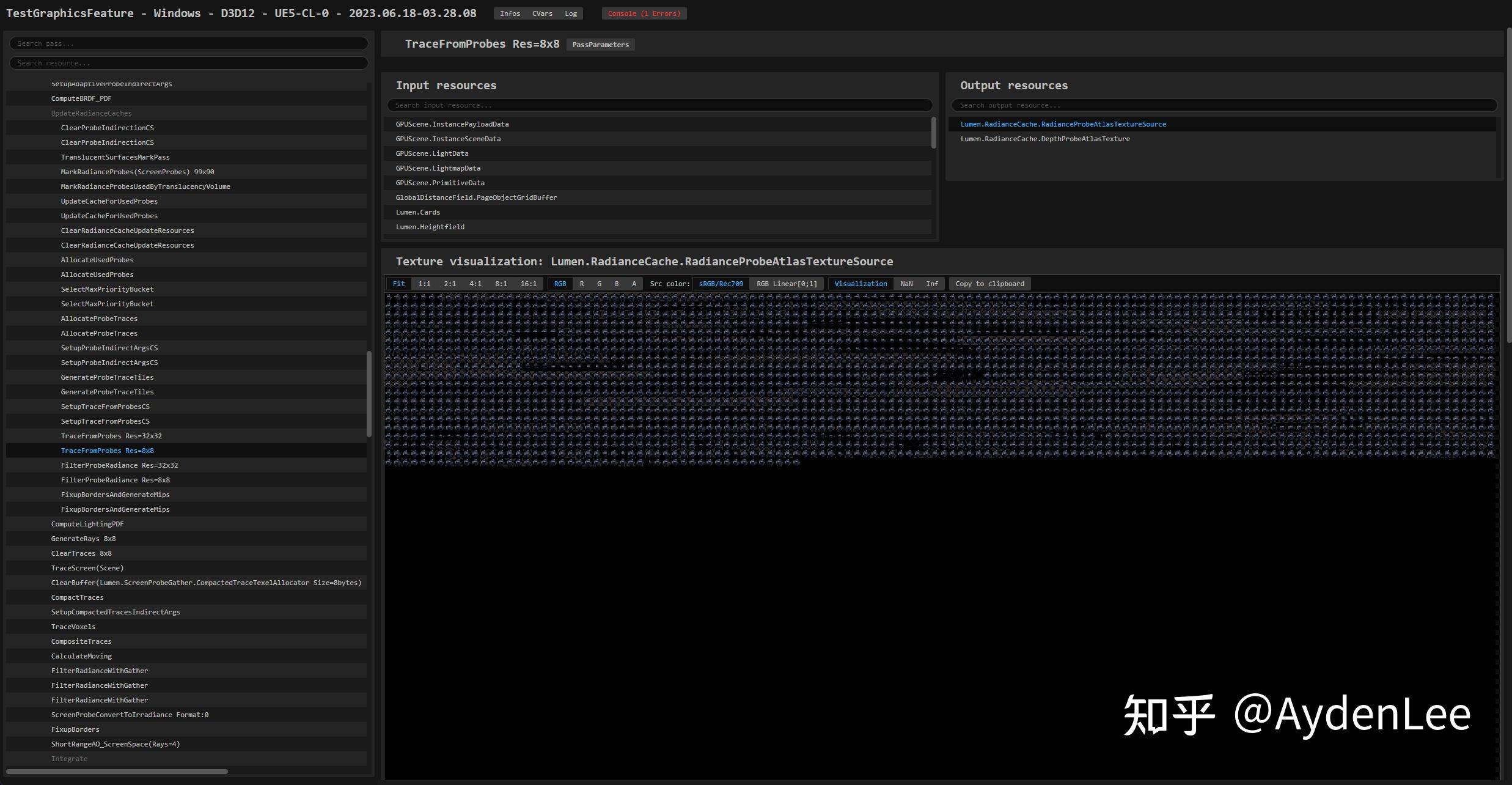Screen dimensions: 1512x785
Task: Switch to the CVars tab
Action: click(541, 13)
